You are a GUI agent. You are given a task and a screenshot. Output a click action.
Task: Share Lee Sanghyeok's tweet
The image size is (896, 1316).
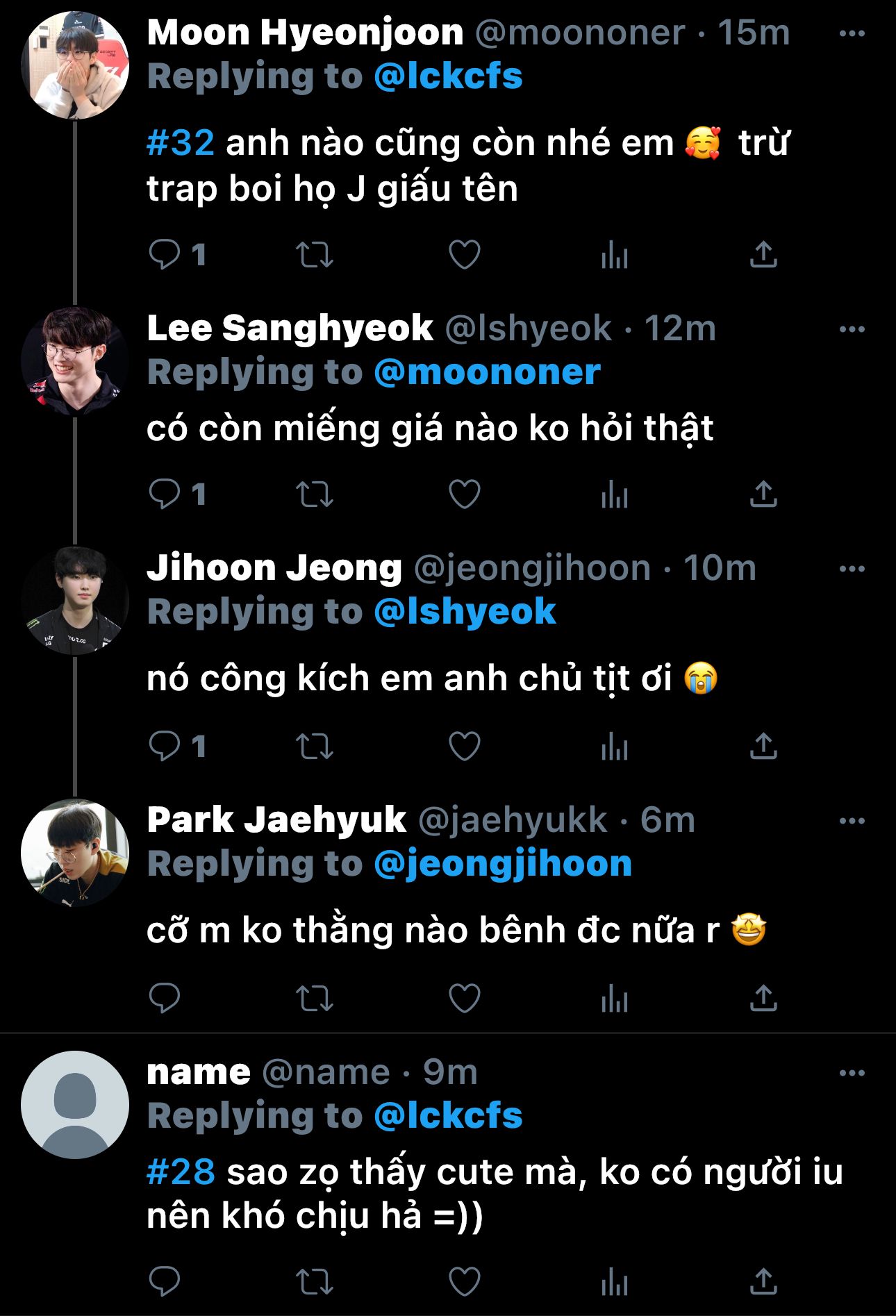click(763, 494)
